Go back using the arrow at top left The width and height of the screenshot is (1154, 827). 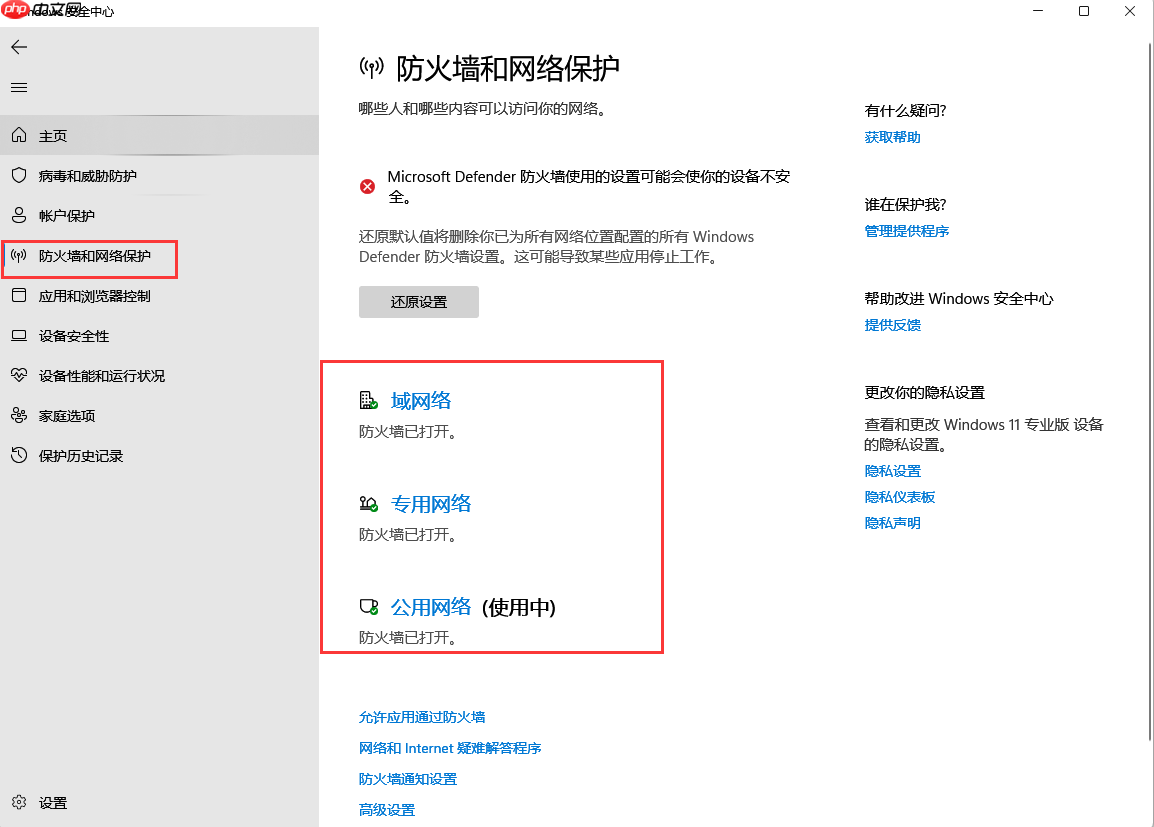coord(18,46)
